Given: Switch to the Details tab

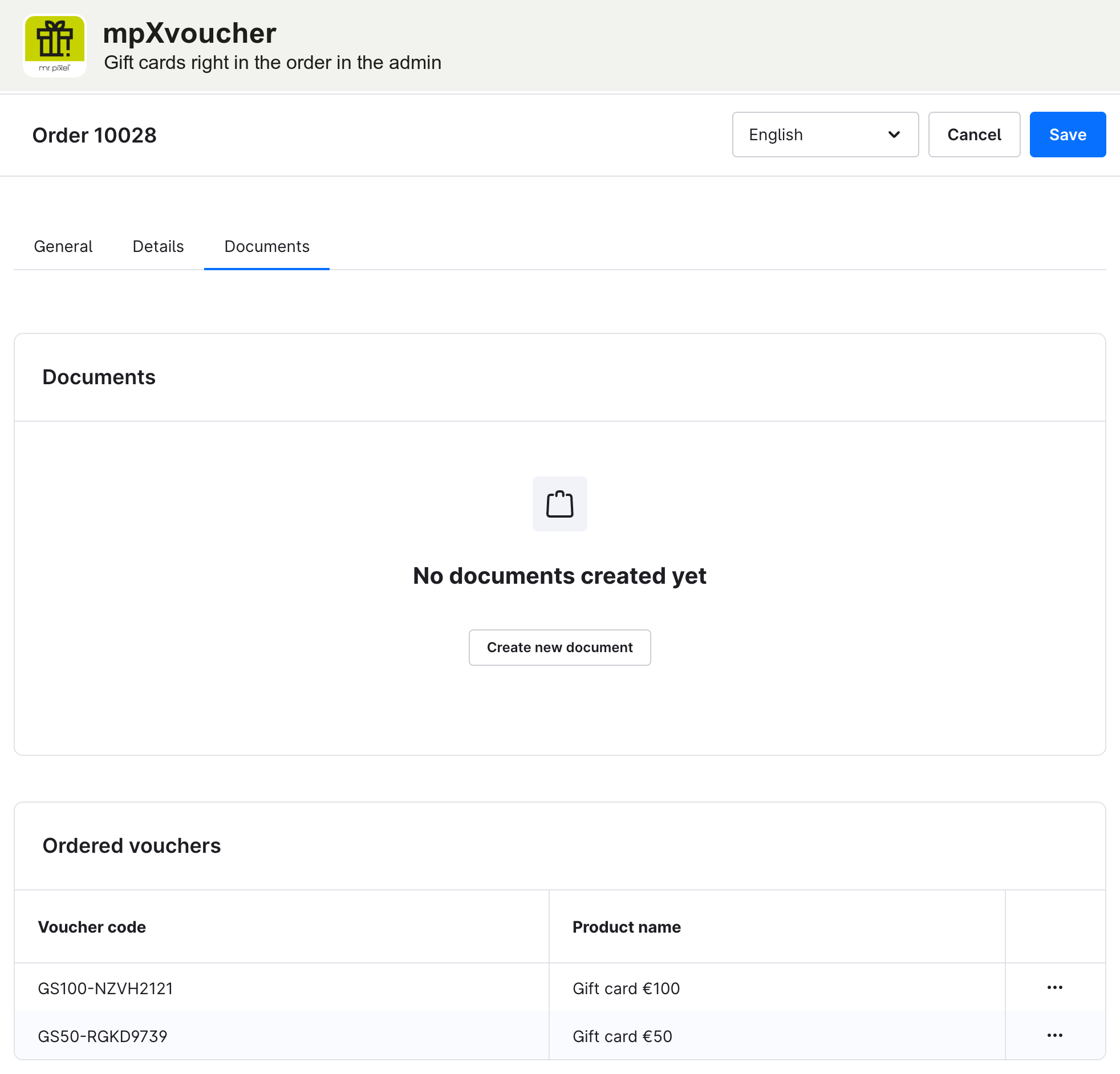Looking at the screenshot, I should (x=159, y=246).
